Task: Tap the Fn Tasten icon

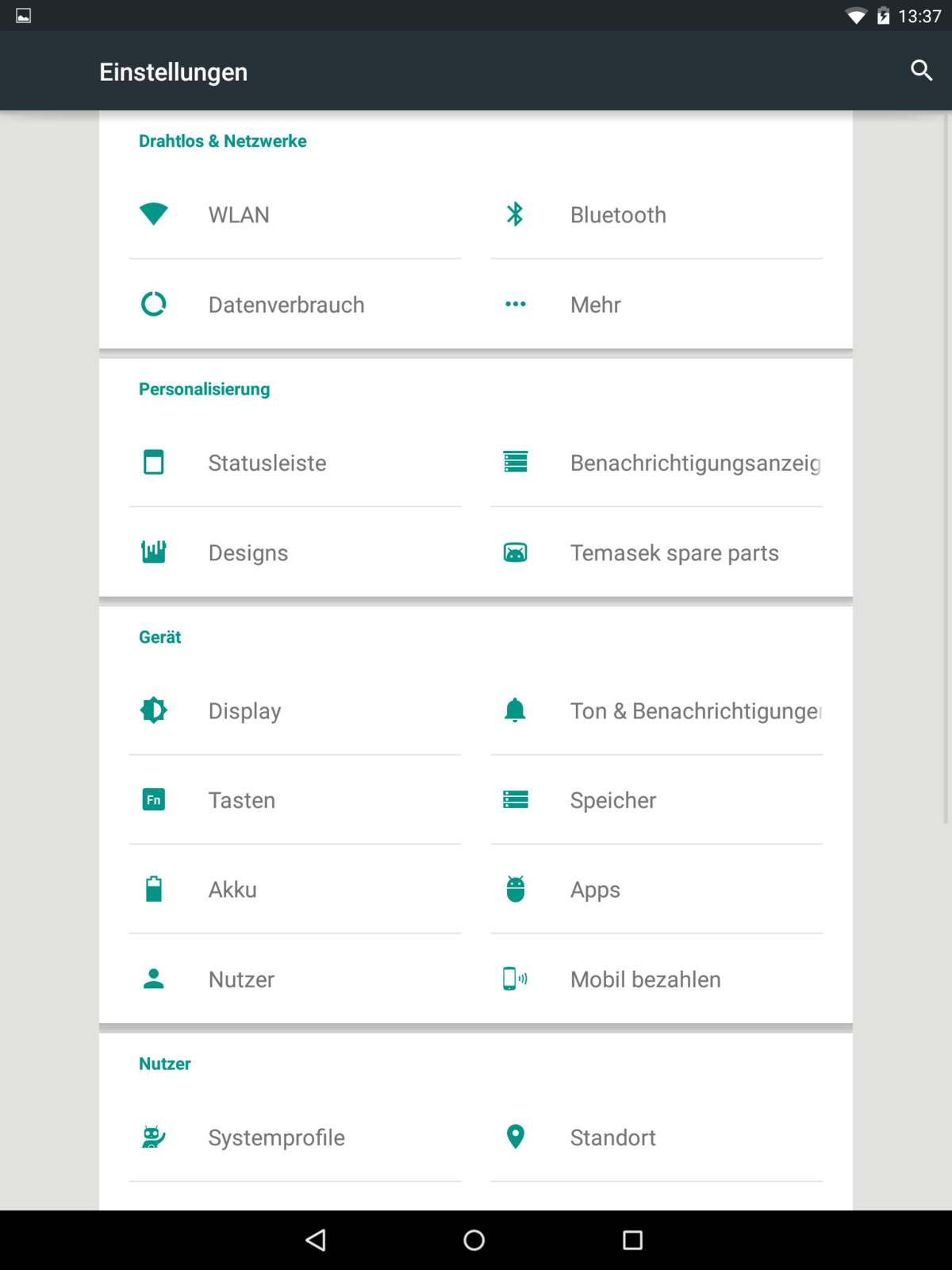Action: tap(153, 799)
